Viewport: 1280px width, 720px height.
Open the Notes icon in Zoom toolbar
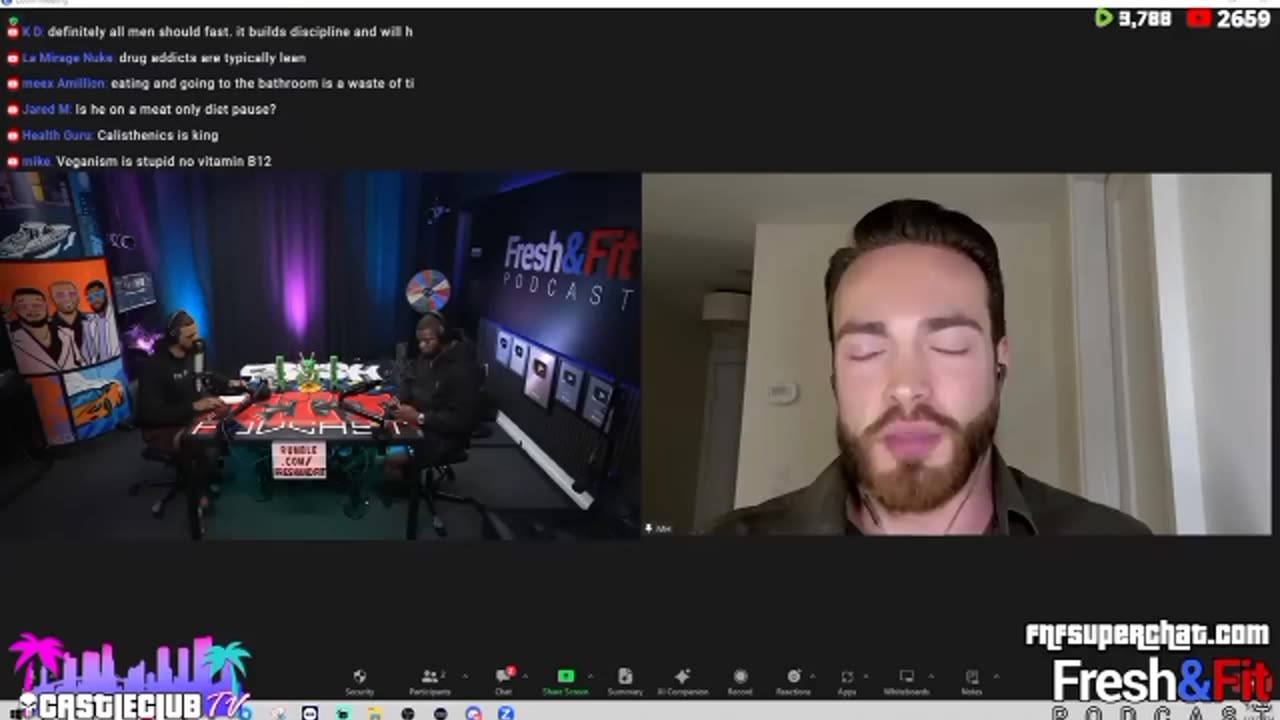pos(971,677)
